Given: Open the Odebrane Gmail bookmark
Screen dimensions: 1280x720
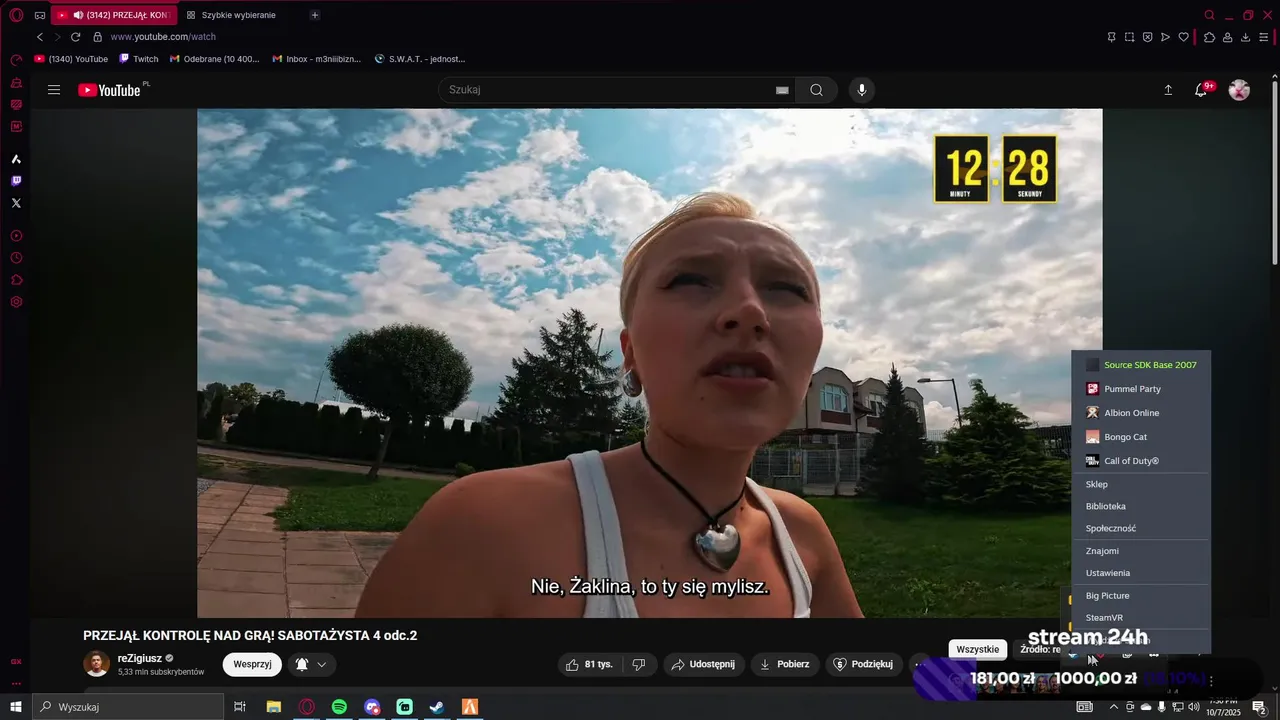Looking at the screenshot, I should (214, 59).
